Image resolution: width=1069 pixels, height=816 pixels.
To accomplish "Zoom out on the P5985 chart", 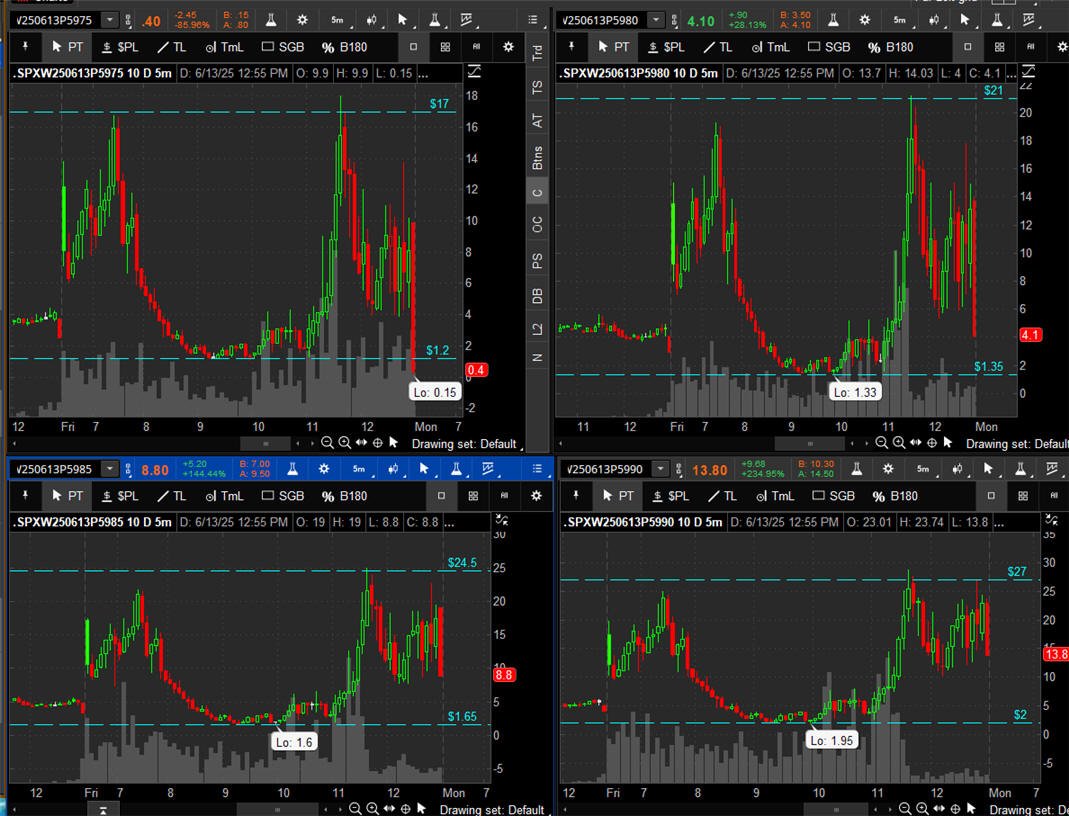I will coord(355,809).
